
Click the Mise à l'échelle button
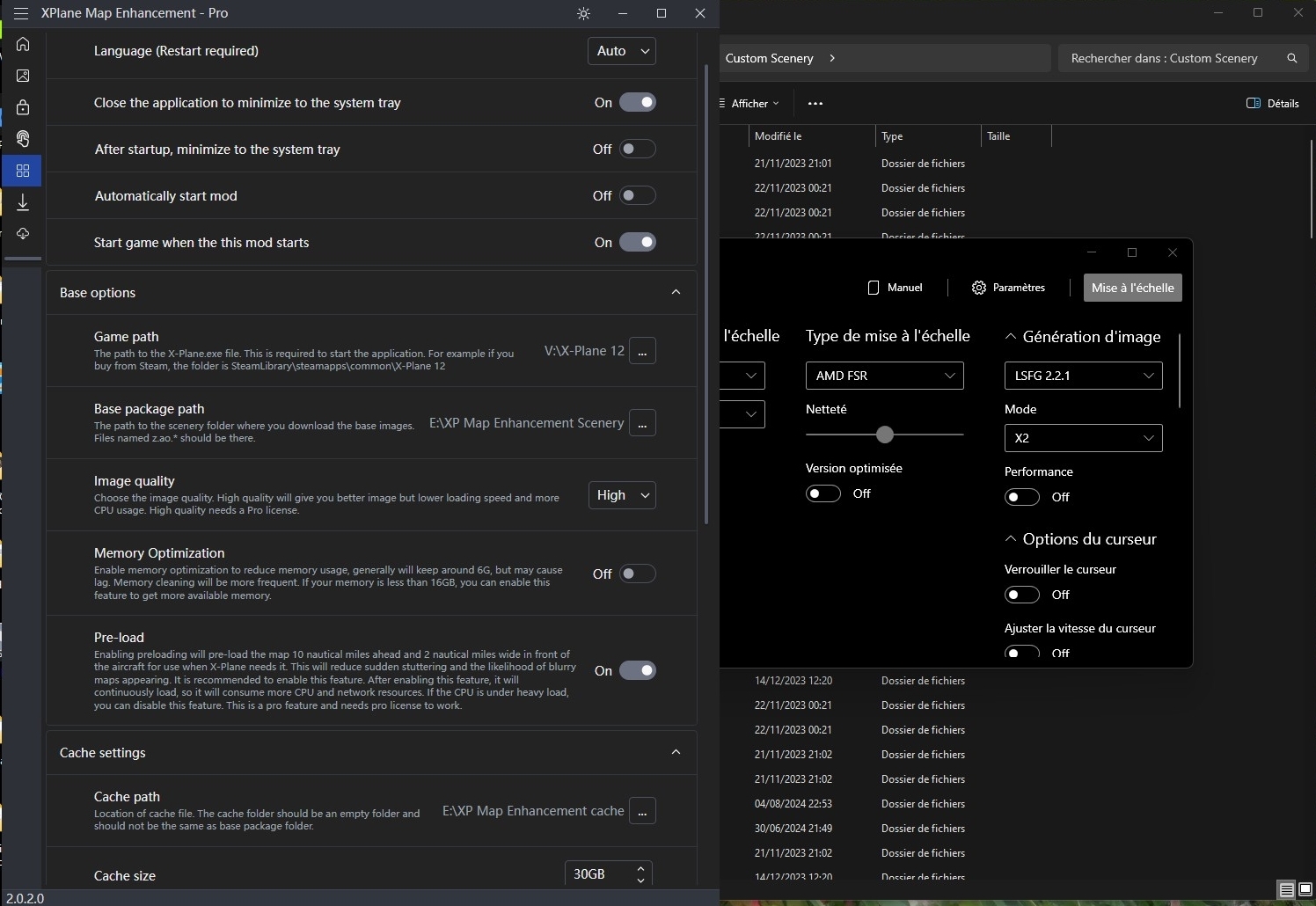(1132, 288)
